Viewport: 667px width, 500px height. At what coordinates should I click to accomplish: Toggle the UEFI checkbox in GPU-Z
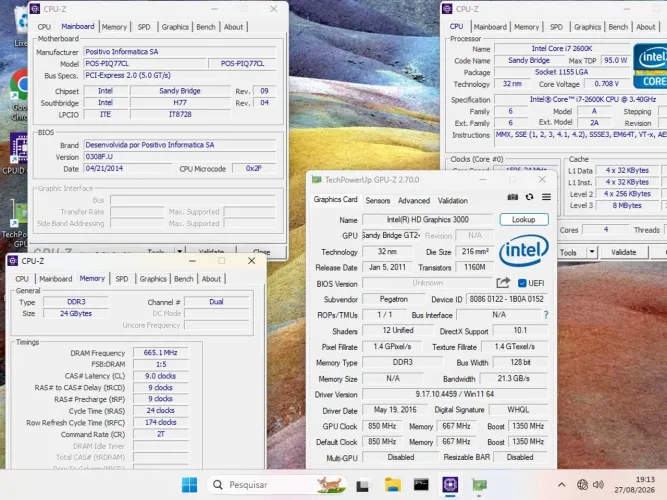click(522, 283)
